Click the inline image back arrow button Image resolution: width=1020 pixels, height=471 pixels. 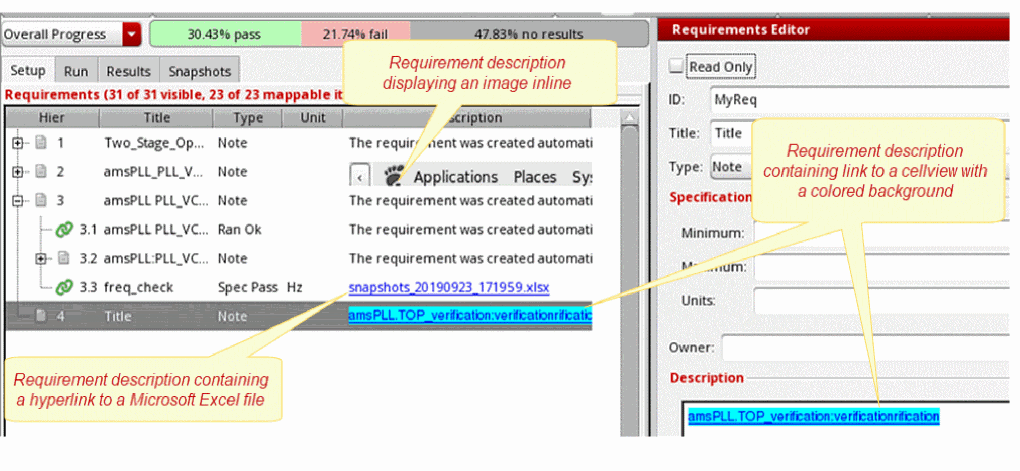coord(360,177)
